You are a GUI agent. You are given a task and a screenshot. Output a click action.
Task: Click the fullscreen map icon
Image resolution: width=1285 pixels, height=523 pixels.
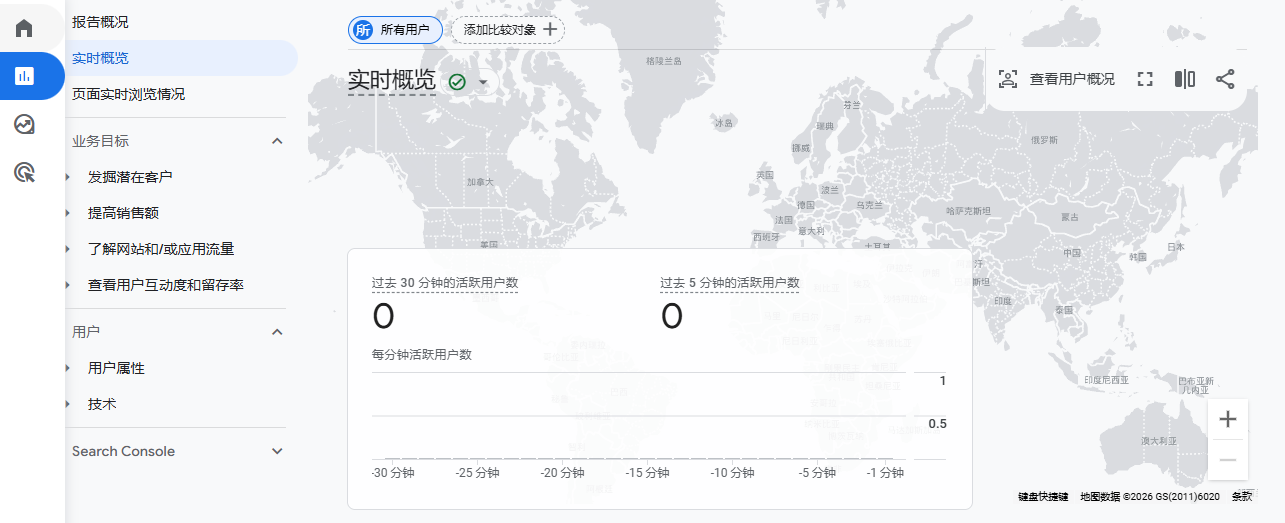pos(1145,79)
